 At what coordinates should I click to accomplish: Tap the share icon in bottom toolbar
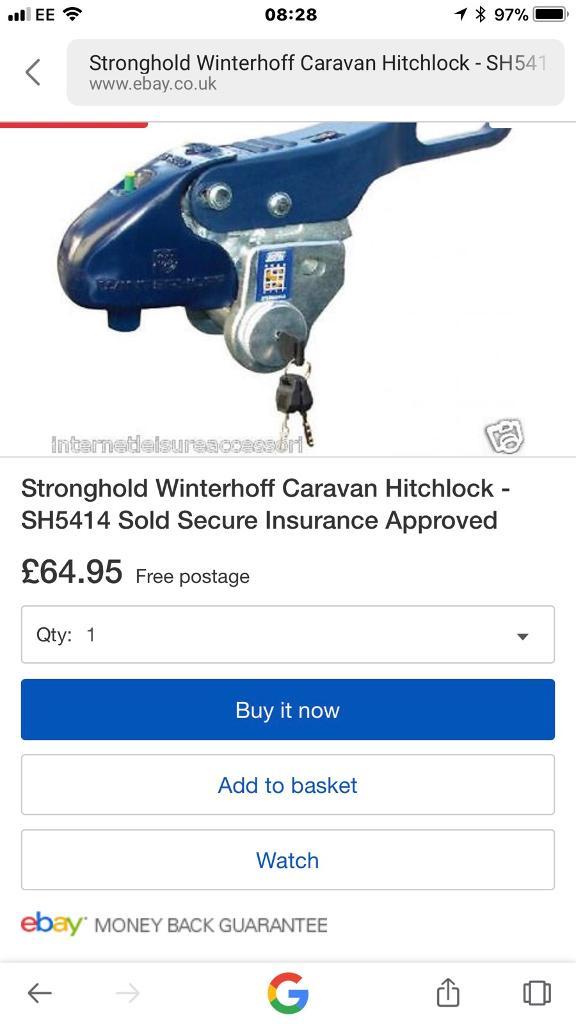click(448, 993)
